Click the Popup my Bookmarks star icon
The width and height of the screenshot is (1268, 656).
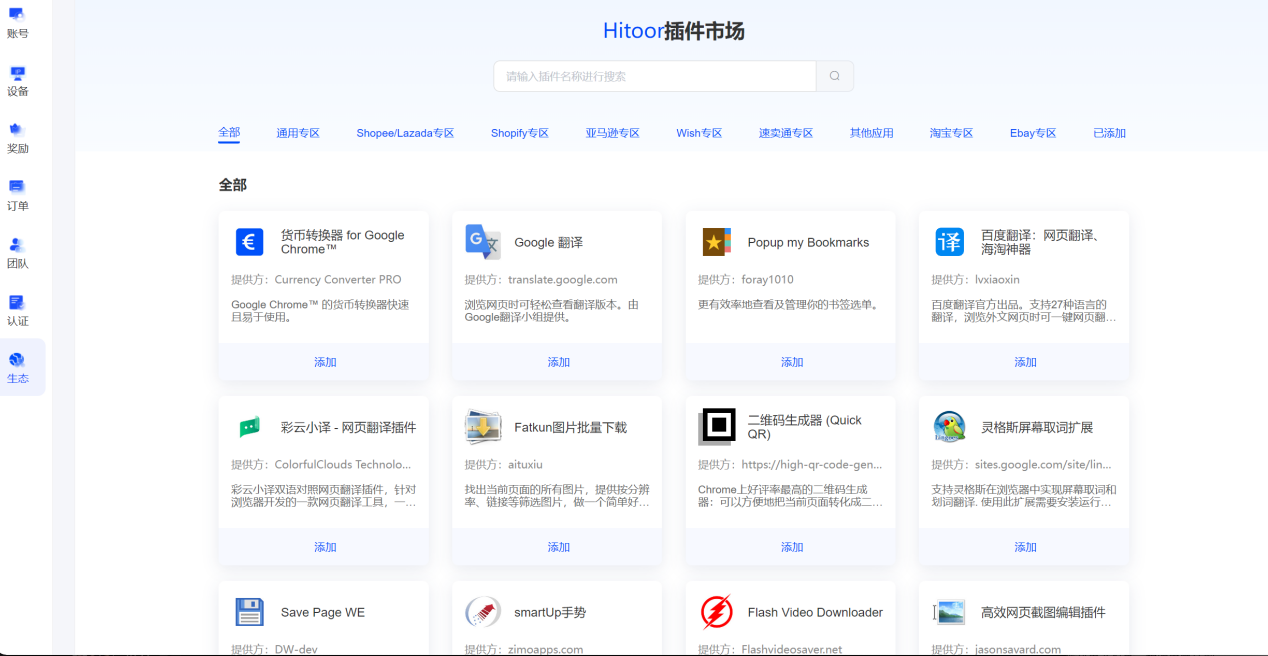716,242
